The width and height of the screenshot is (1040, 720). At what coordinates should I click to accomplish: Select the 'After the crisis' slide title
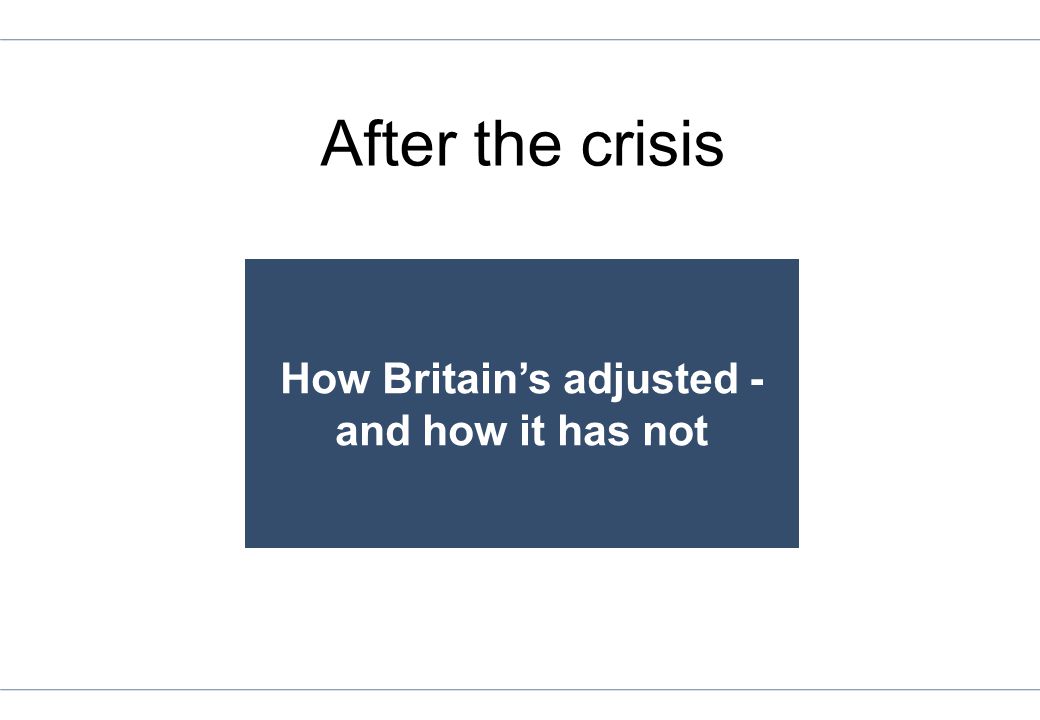point(522,144)
